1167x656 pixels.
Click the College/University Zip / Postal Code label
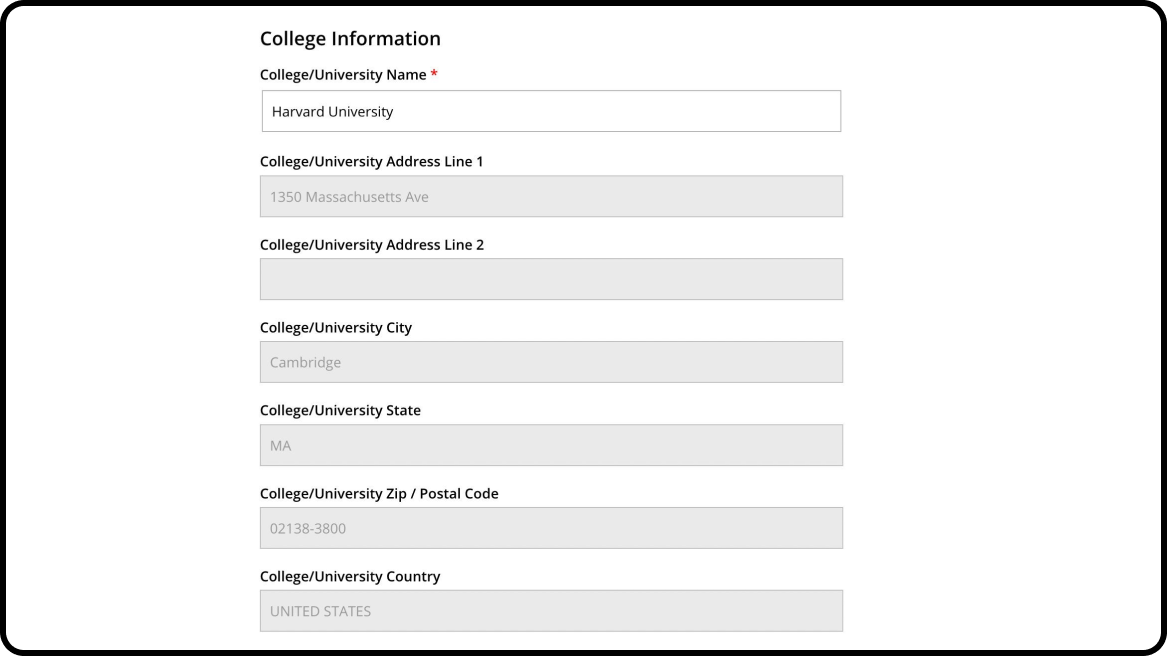tap(379, 493)
